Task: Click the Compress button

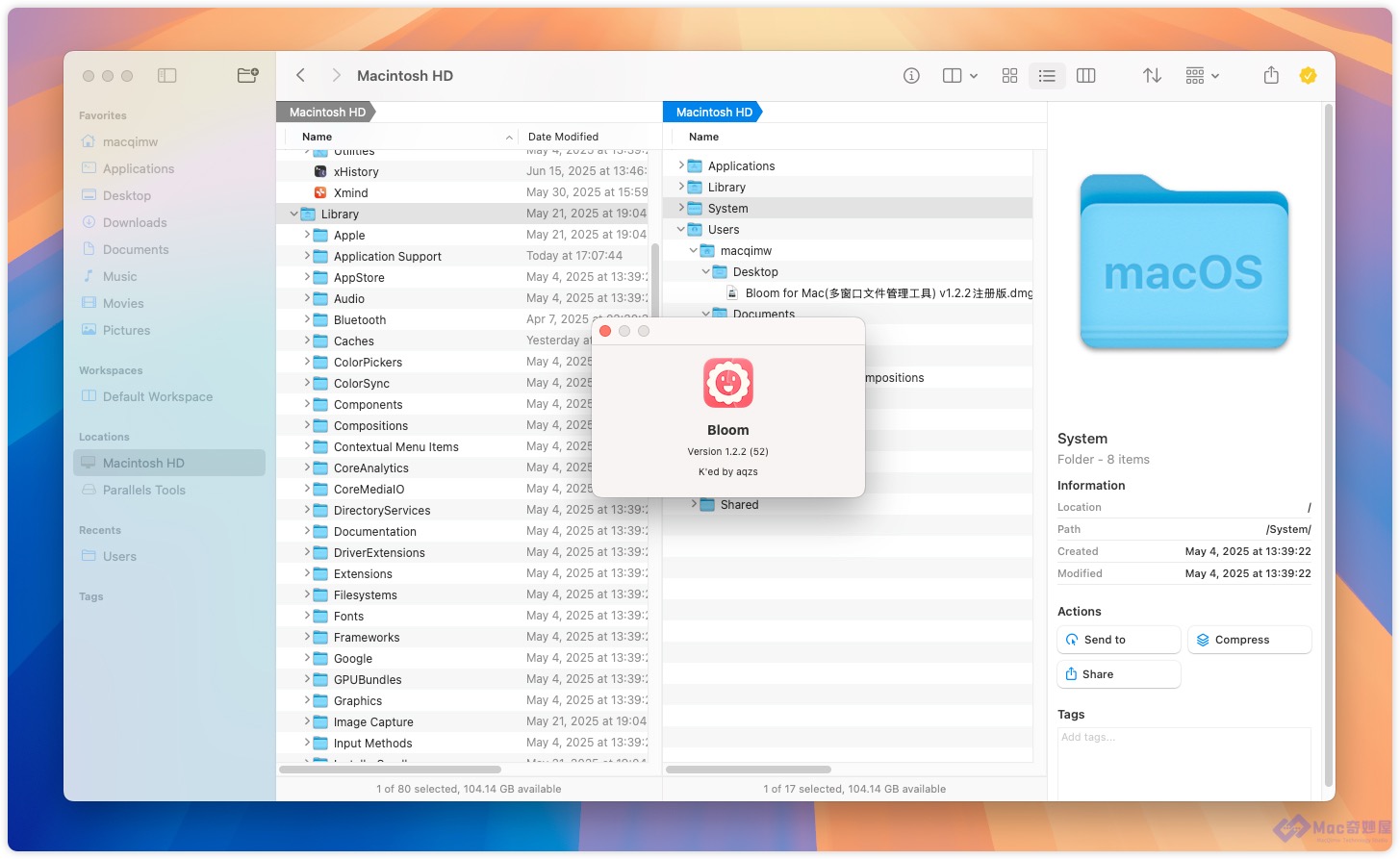Action: pos(1250,640)
